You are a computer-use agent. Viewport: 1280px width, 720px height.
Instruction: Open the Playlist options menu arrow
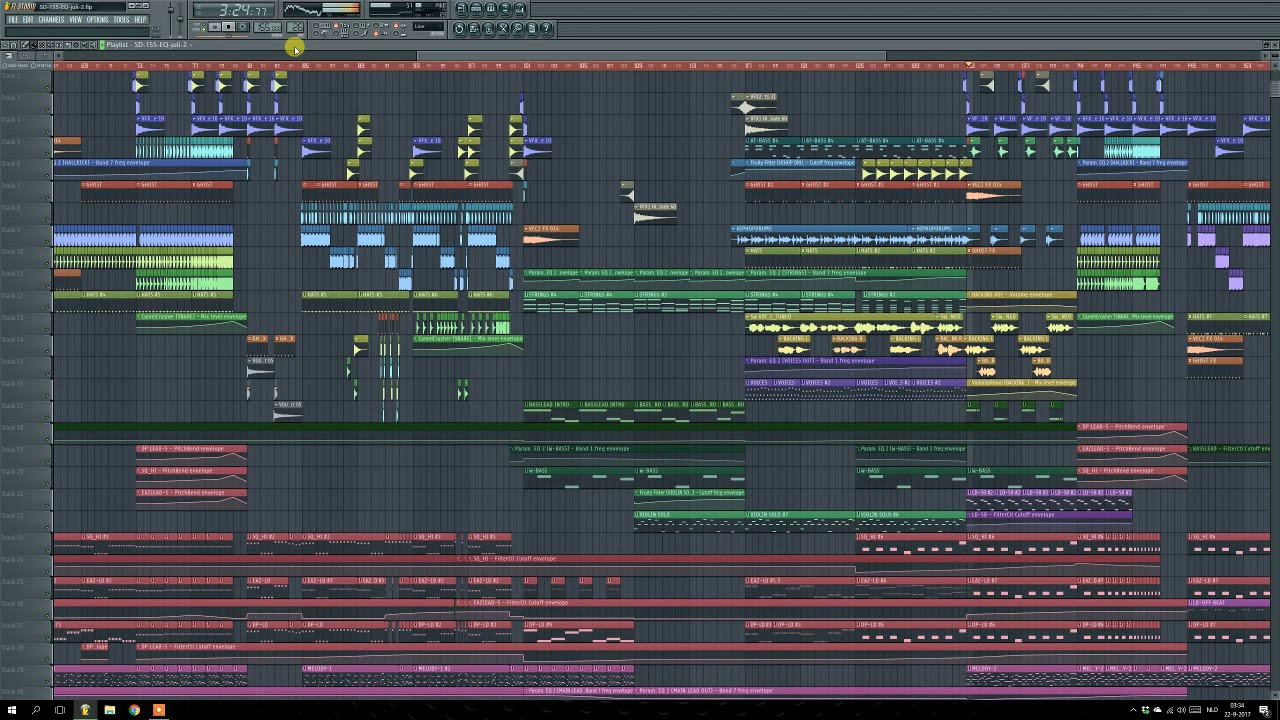(5, 45)
